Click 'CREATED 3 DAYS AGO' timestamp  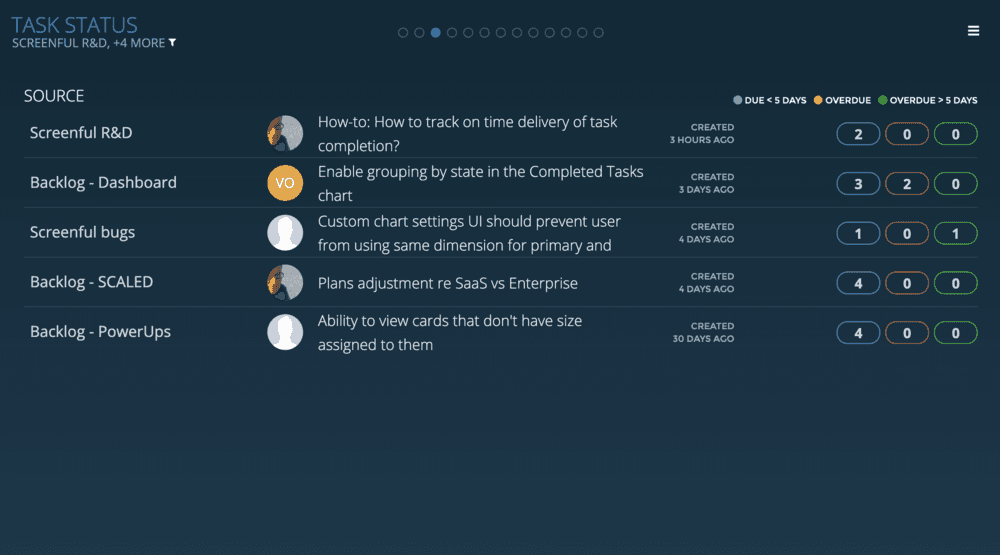point(706,183)
